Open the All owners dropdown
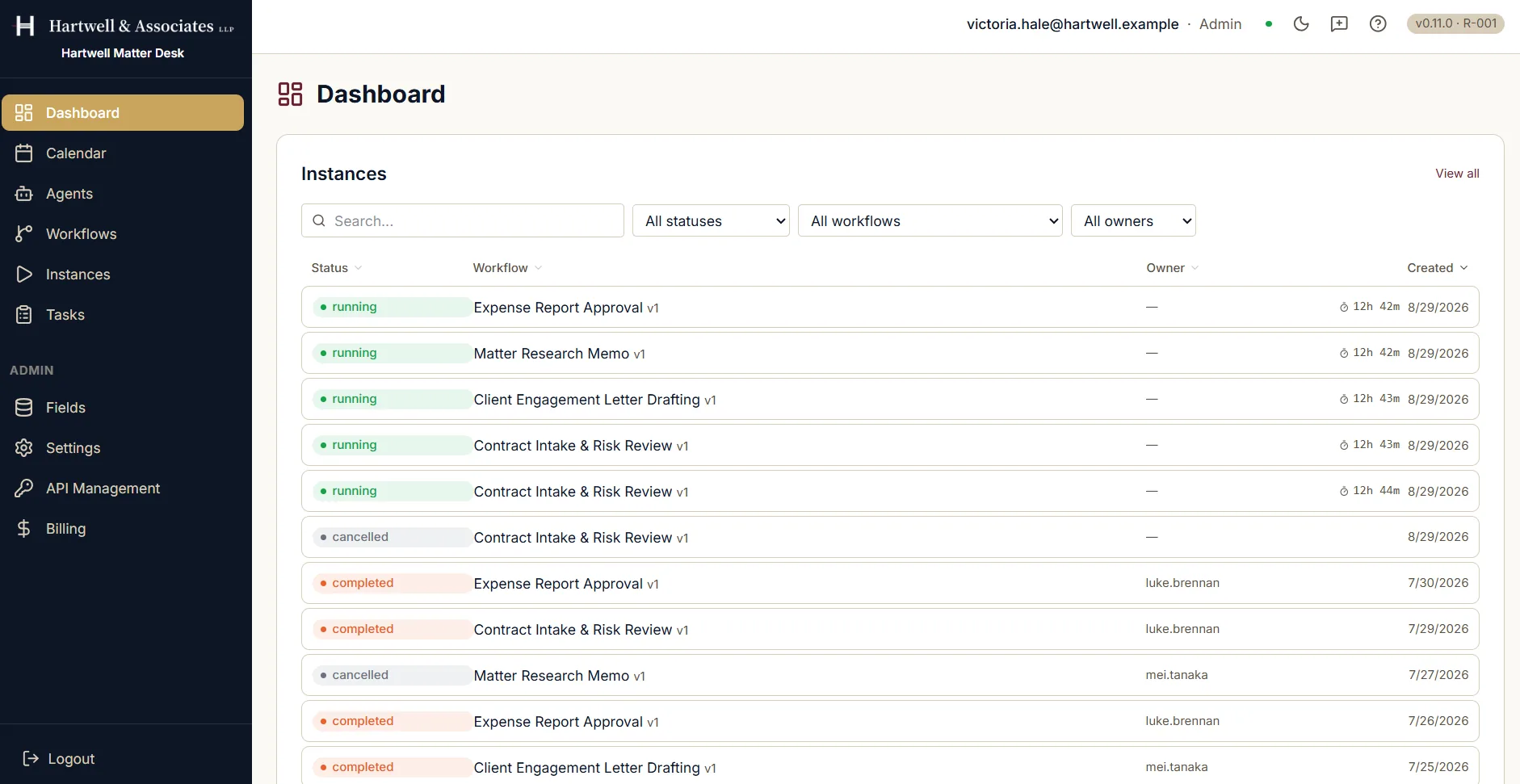The width and height of the screenshot is (1520, 784). coord(1133,220)
